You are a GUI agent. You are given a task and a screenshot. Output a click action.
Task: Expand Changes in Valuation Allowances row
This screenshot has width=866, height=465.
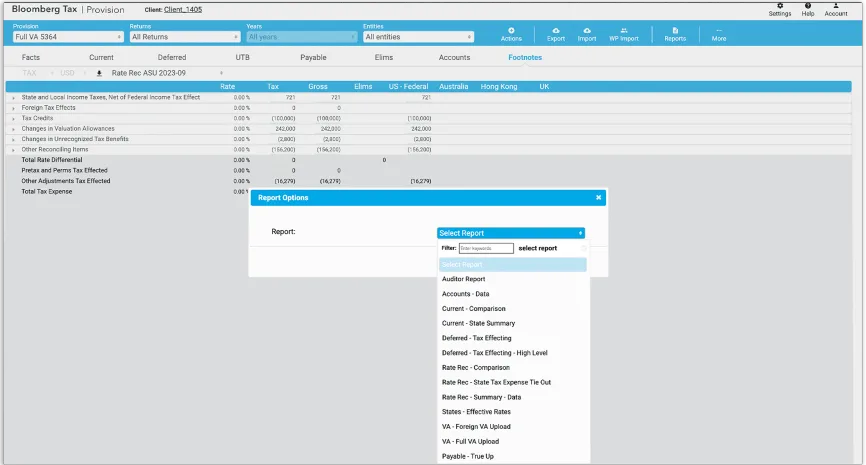(13, 129)
